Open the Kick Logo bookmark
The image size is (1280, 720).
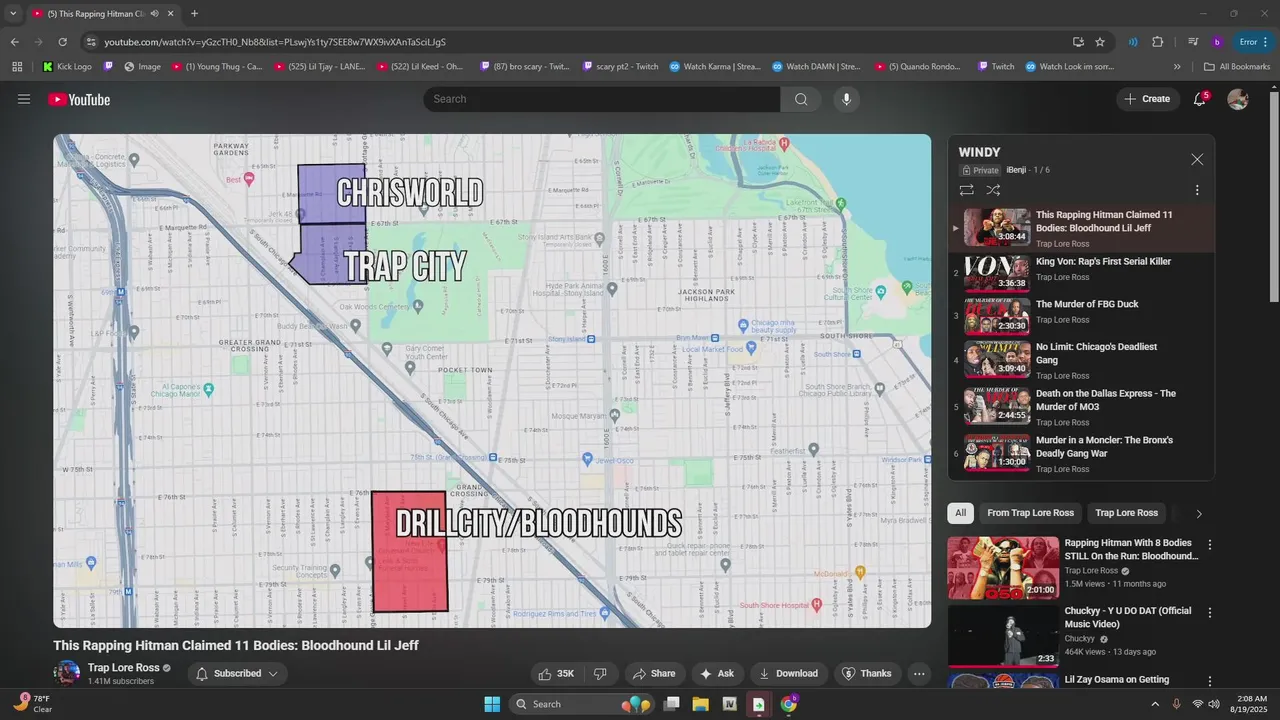[67, 67]
